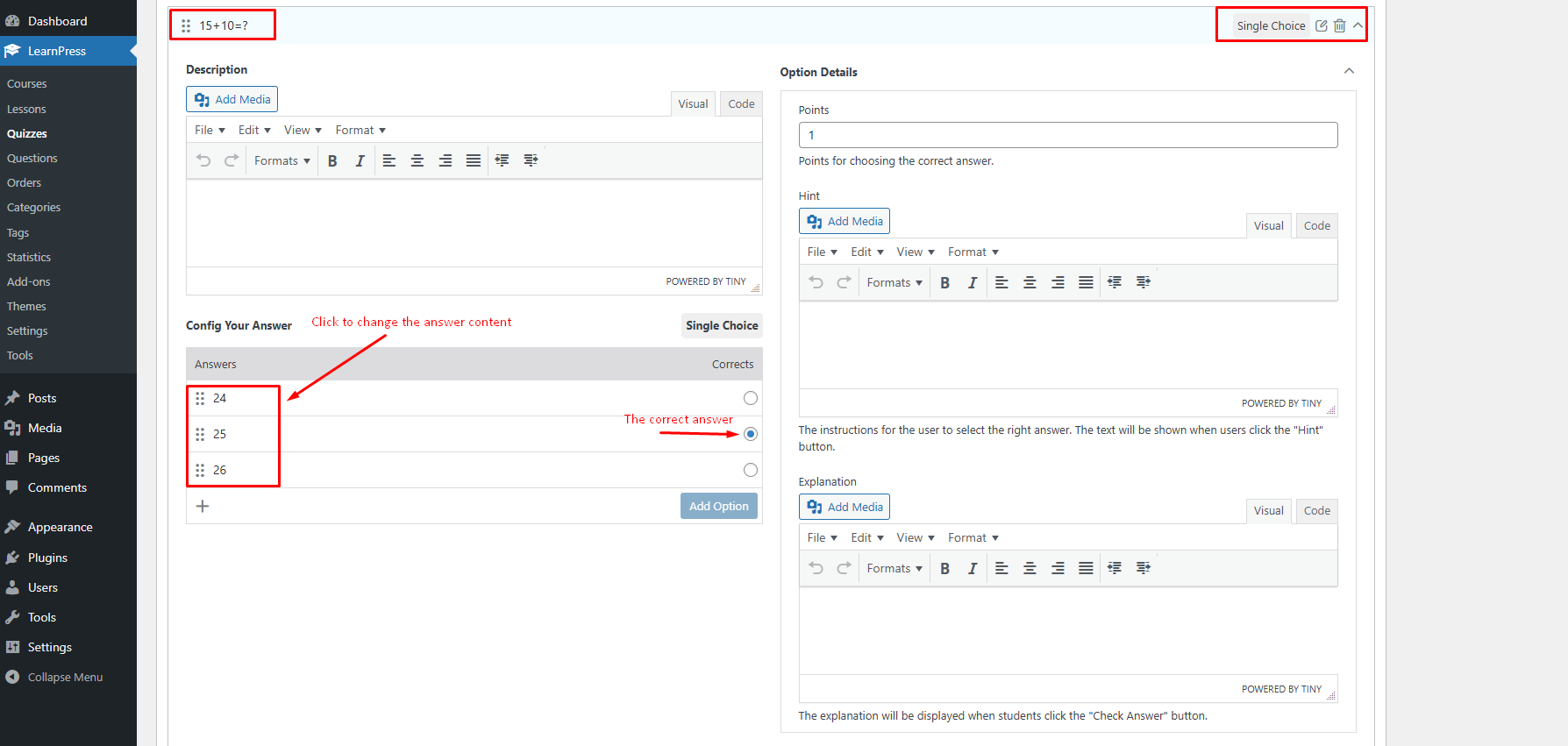Click Undo in the Explanation editor toolbar
The height and width of the screenshot is (746, 1568).
click(x=816, y=568)
